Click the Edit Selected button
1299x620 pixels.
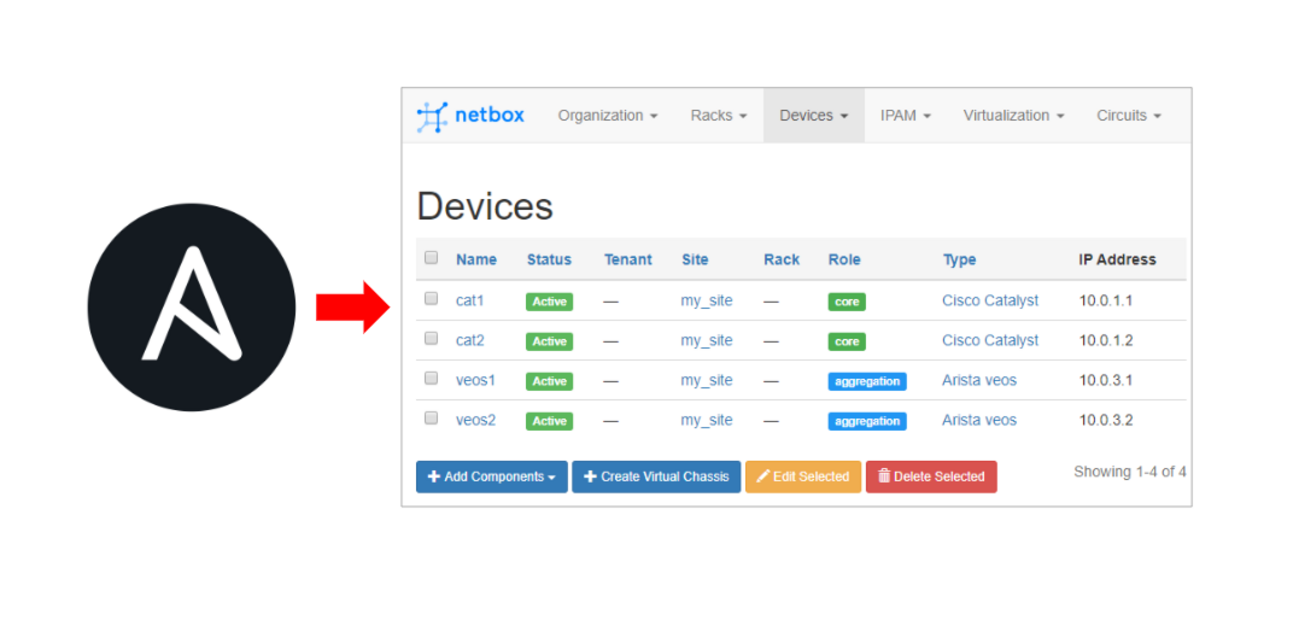(x=803, y=477)
